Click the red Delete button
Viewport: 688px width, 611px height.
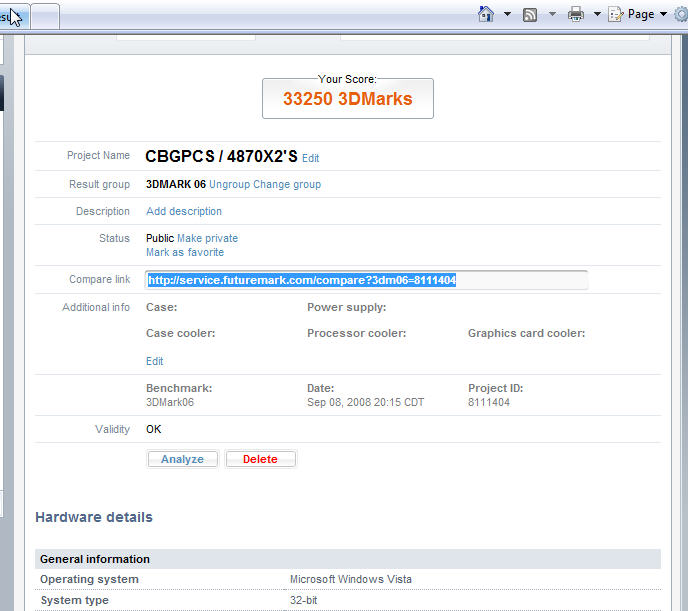260,459
